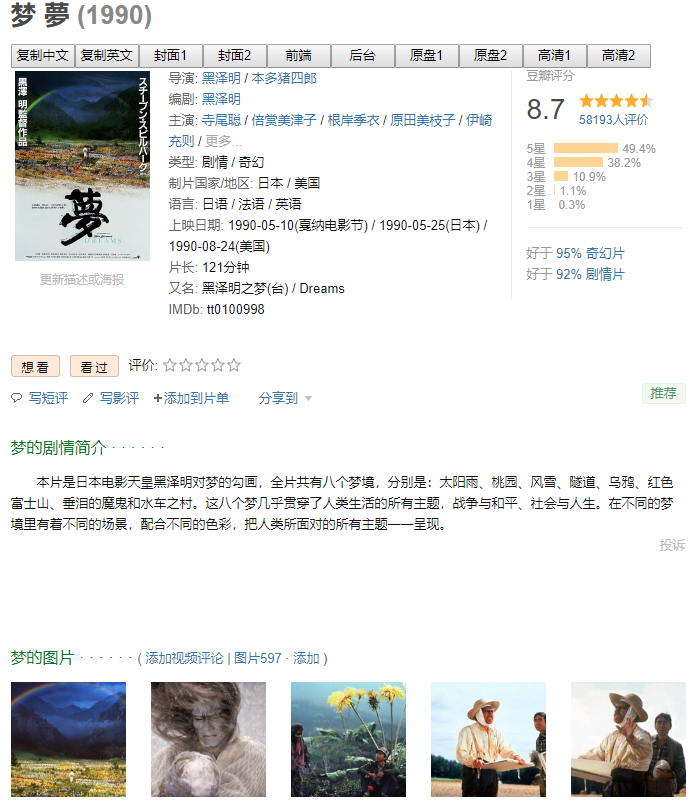This screenshot has height=807, width=694.
Task: Expand the 分享到 dropdown arrow
Action: (308, 398)
